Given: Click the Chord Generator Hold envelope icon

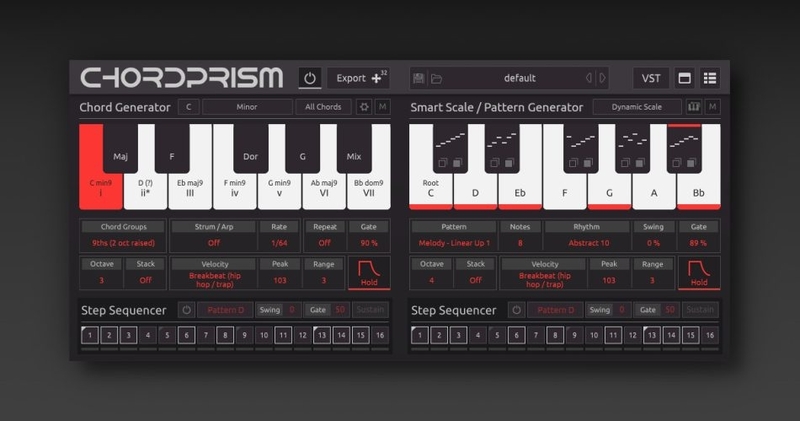Looking at the screenshot, I should [x=369, y=273].
